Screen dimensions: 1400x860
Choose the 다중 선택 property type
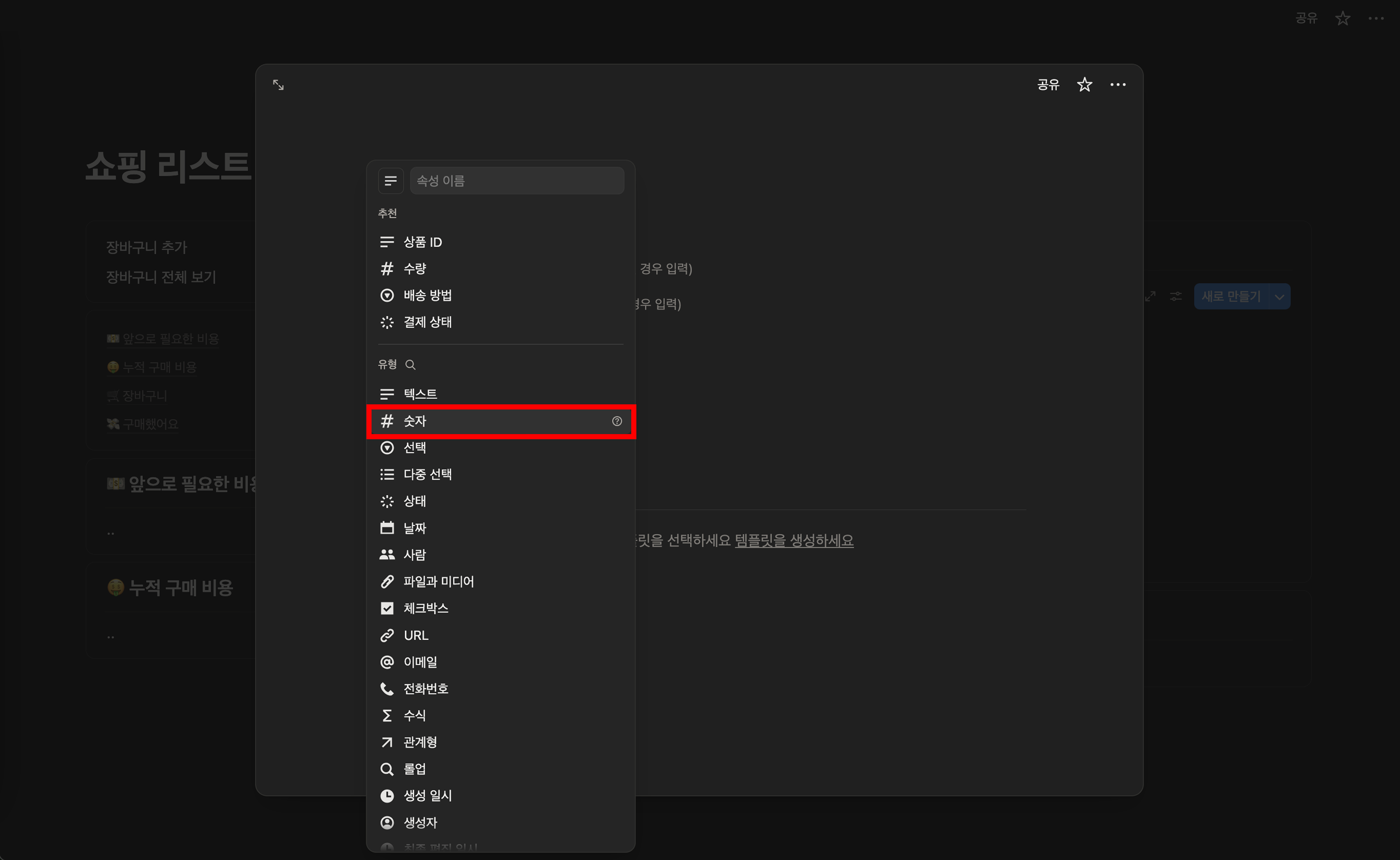427,474
